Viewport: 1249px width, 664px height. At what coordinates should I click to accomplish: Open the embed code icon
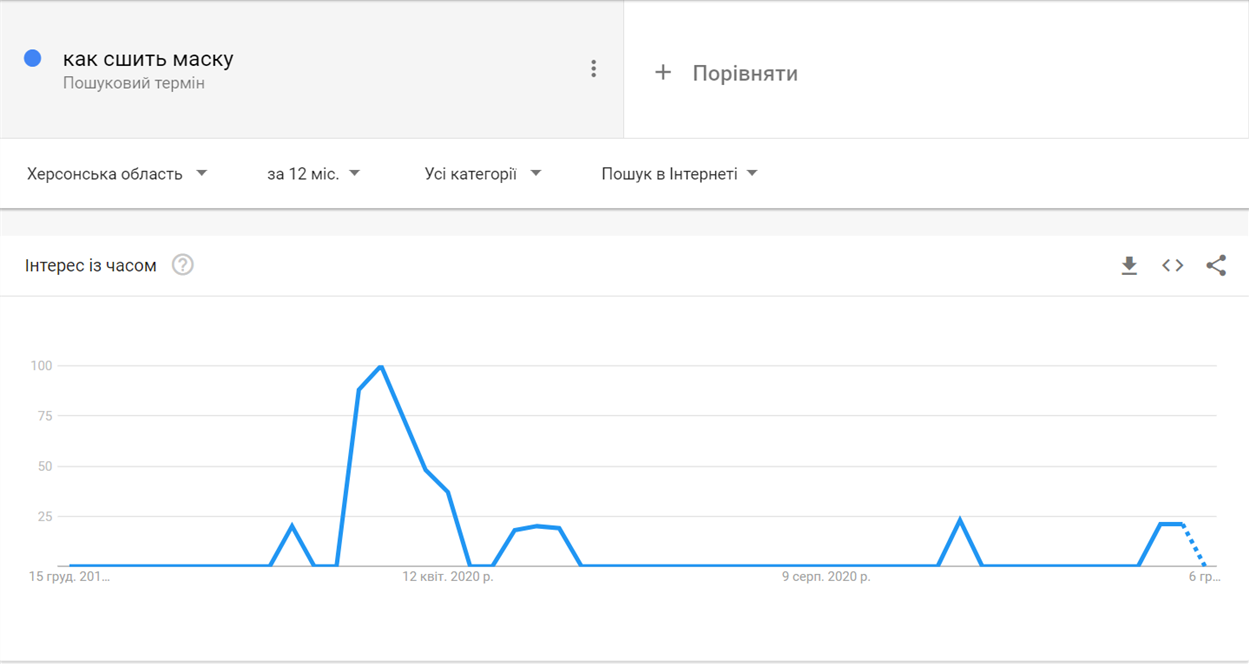click(x=1173, y=265)
